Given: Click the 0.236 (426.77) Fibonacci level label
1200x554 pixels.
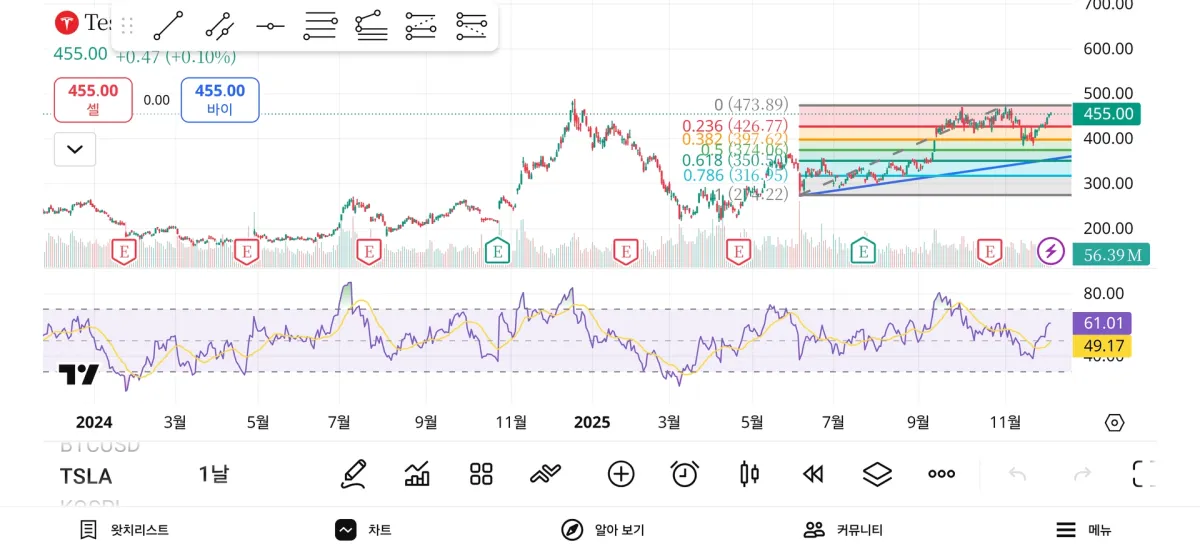Looking at the screenshot, I should (735, 126).
